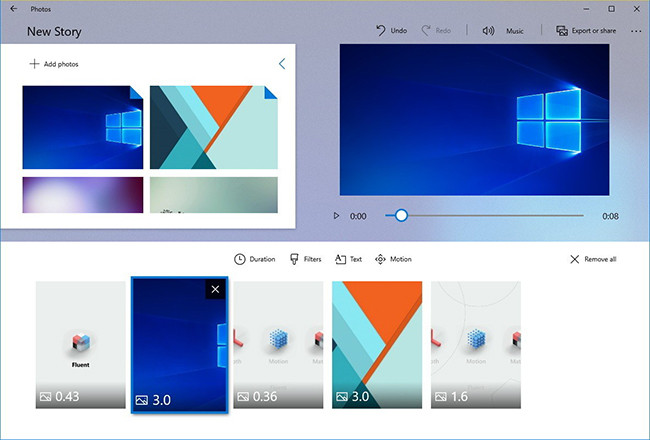650x440 pixels.
Task: Click Remove all clips
Action: pyautogui.click(x=592, y=259)
